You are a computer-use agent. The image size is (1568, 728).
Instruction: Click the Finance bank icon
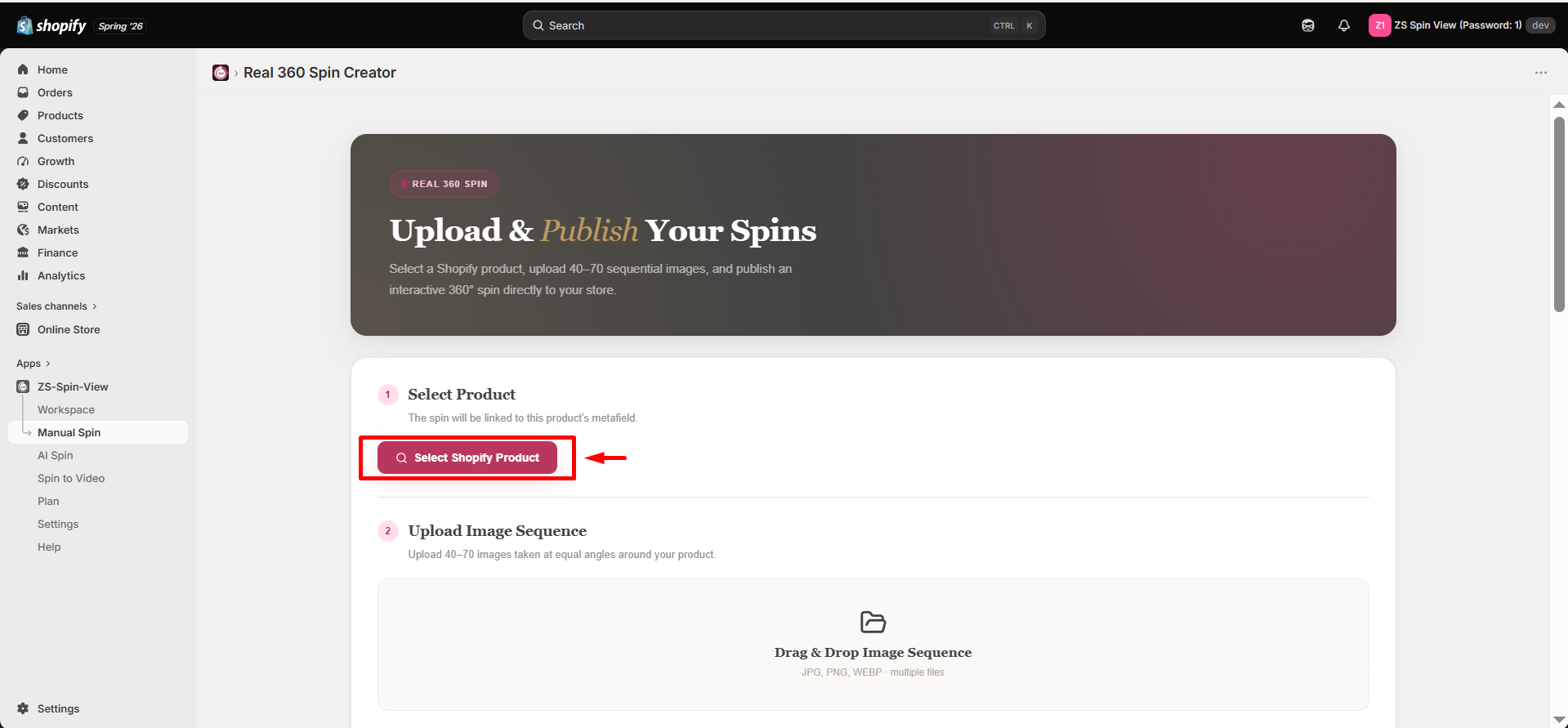[x=23, y=252]
